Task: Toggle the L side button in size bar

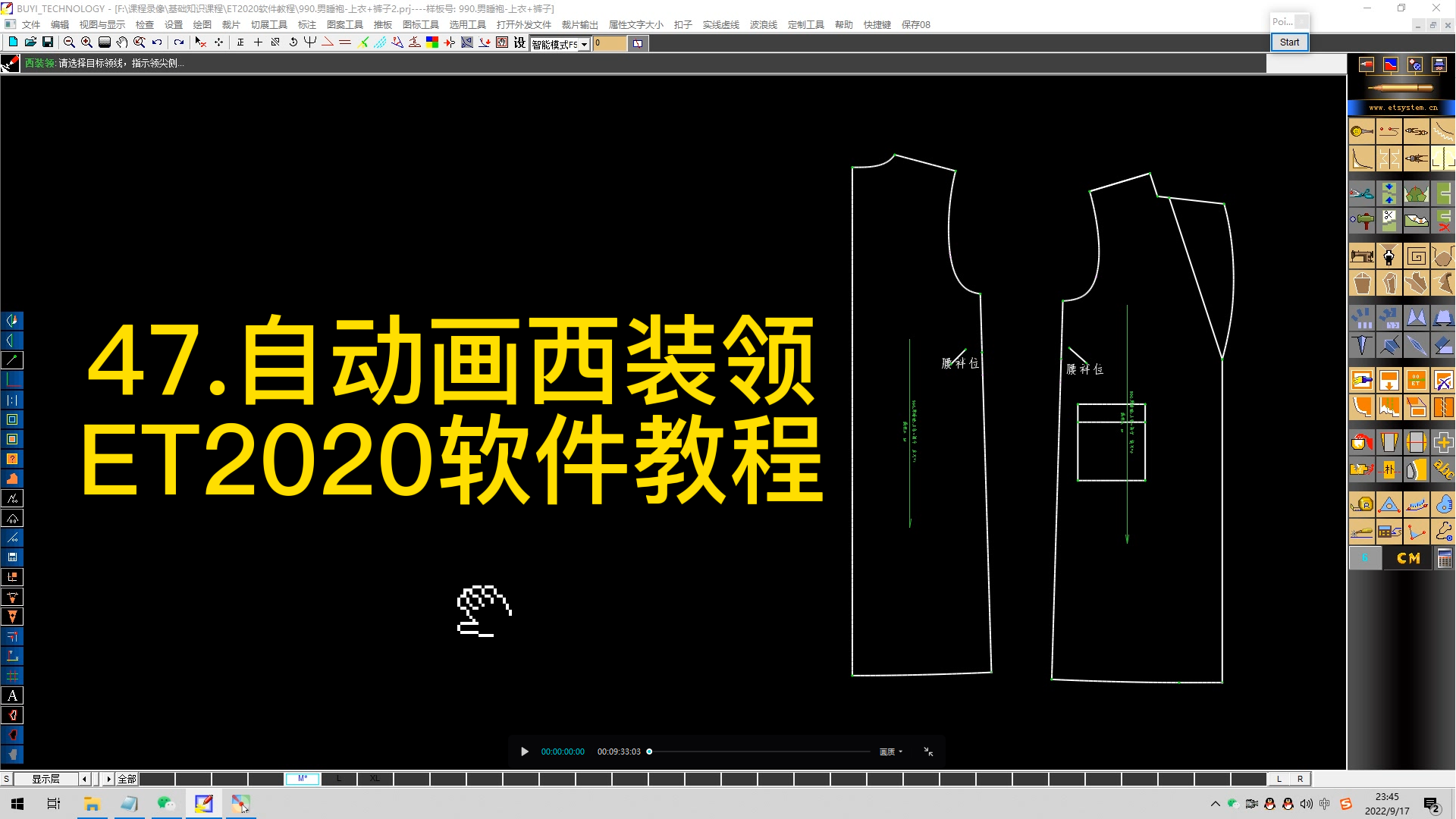Action: click(x=1279, y=779)
